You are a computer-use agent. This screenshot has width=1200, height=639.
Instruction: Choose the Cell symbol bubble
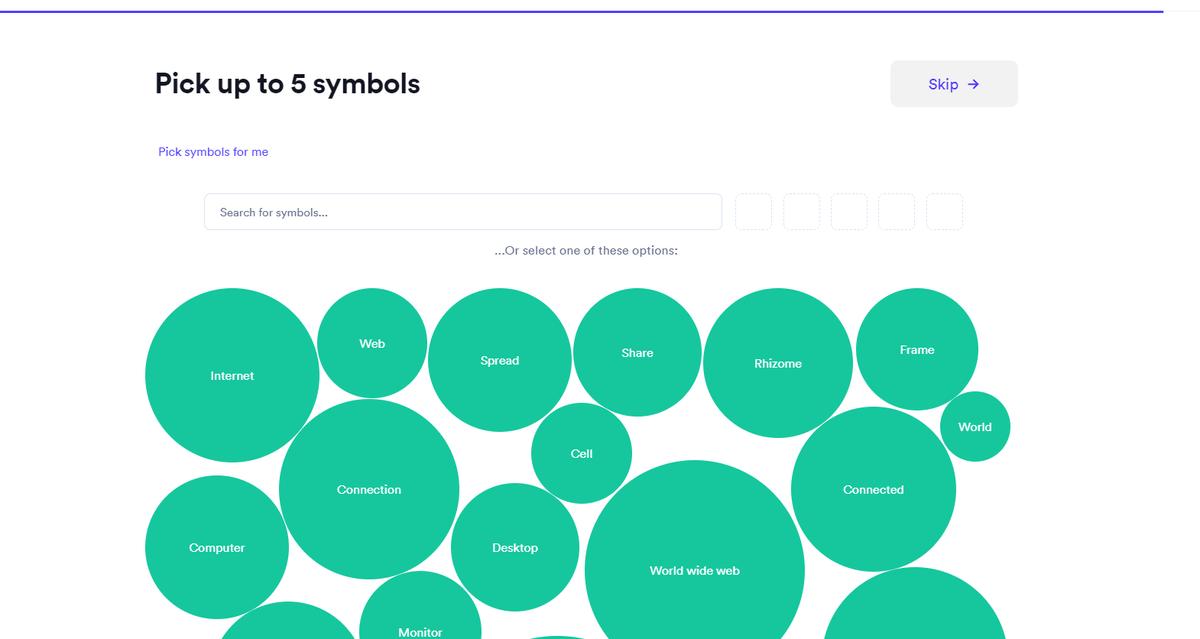581,453
